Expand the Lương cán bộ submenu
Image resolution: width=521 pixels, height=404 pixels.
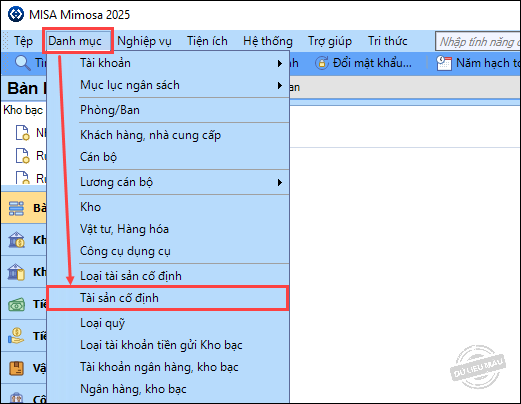280,182
